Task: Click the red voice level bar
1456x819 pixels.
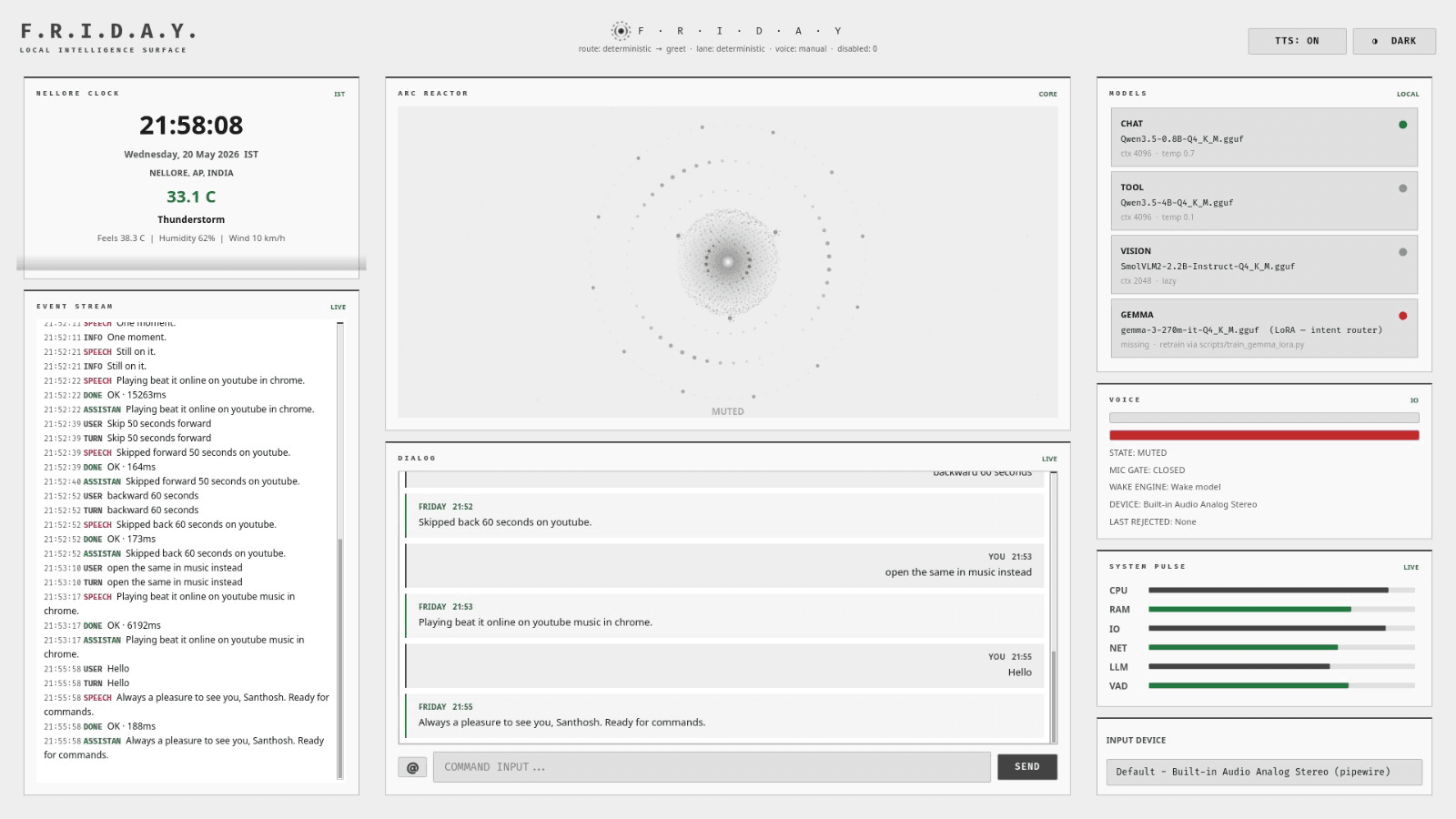Action: (1264, 435)
